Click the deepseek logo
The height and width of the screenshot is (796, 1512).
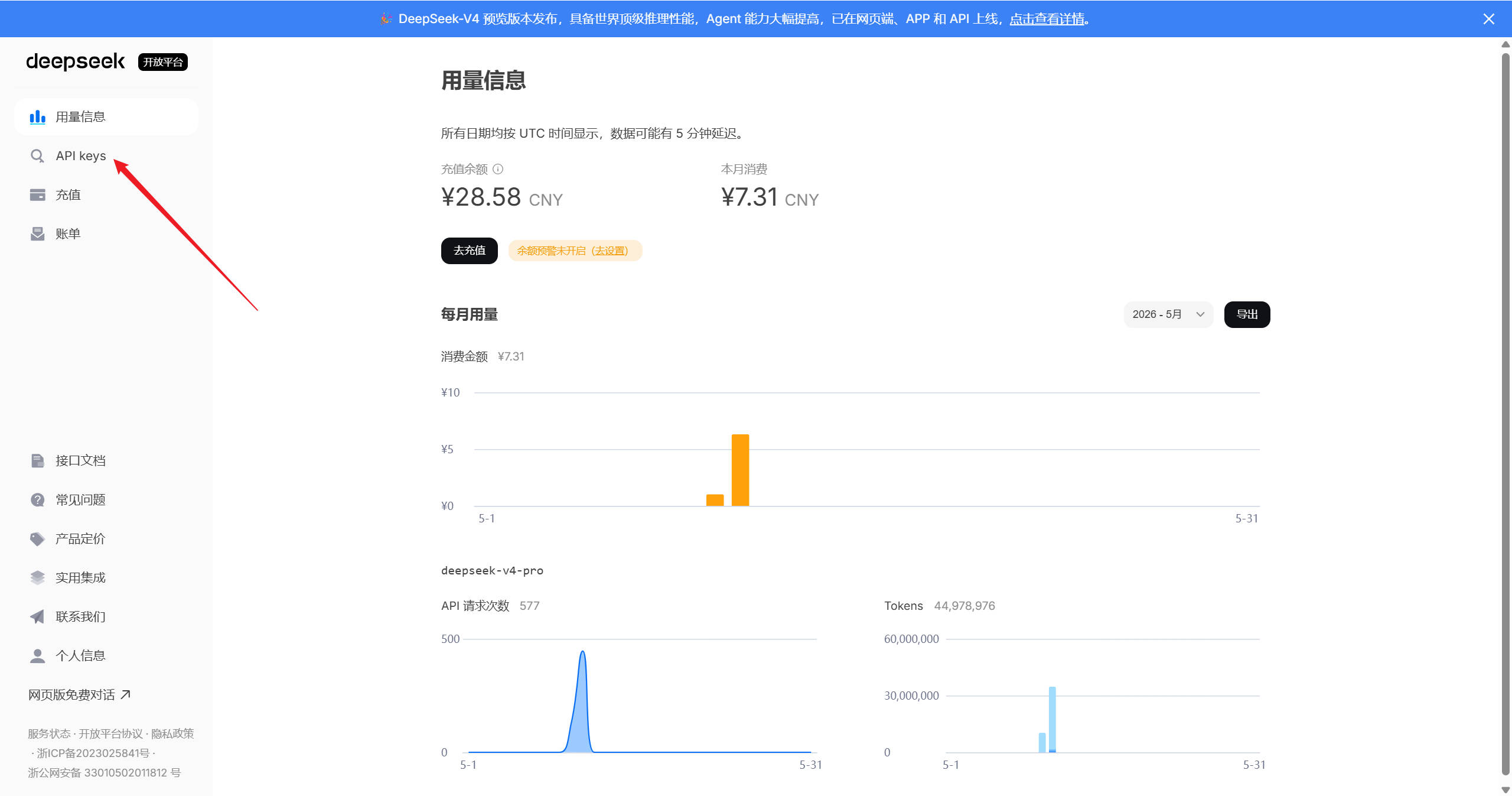[76, 61]
